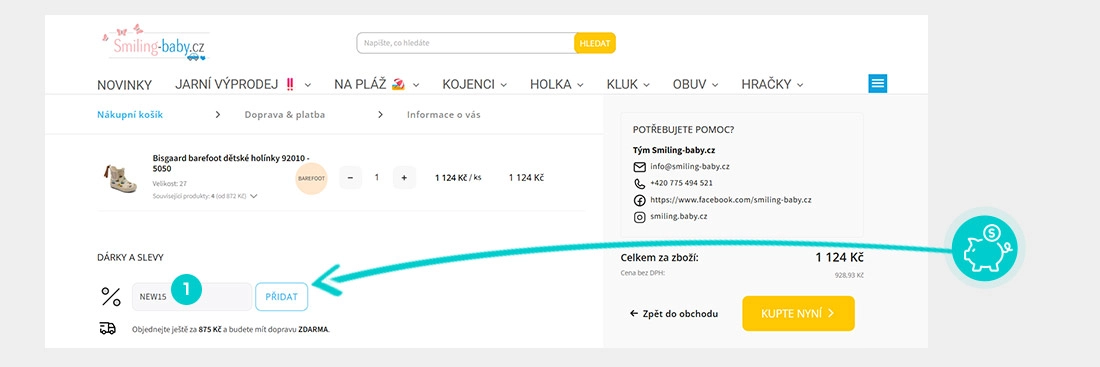Click the quantity value 1
Viewport: 1100px width, 367px height.
[x=377, y=178]
